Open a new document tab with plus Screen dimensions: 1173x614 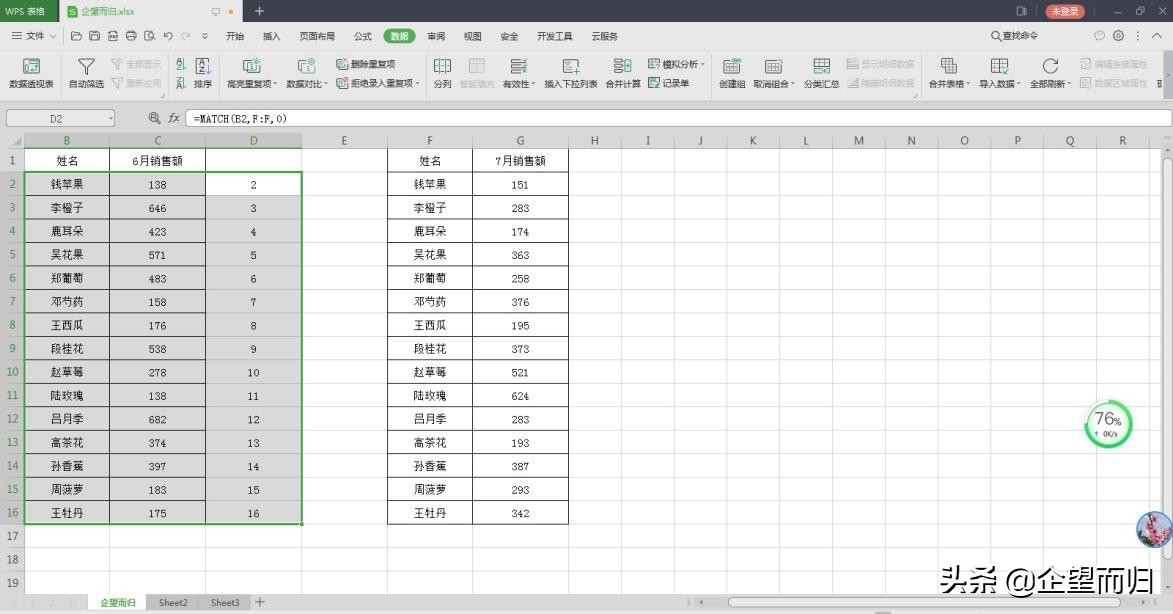point(259,11)
